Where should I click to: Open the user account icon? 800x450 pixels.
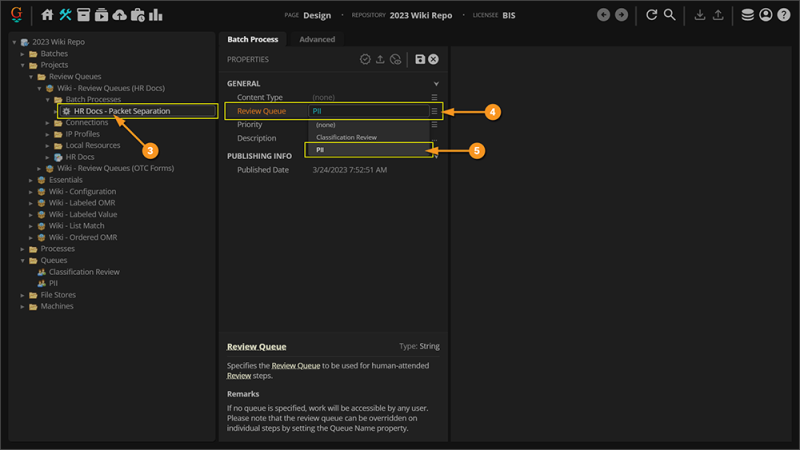coord(766,15)
